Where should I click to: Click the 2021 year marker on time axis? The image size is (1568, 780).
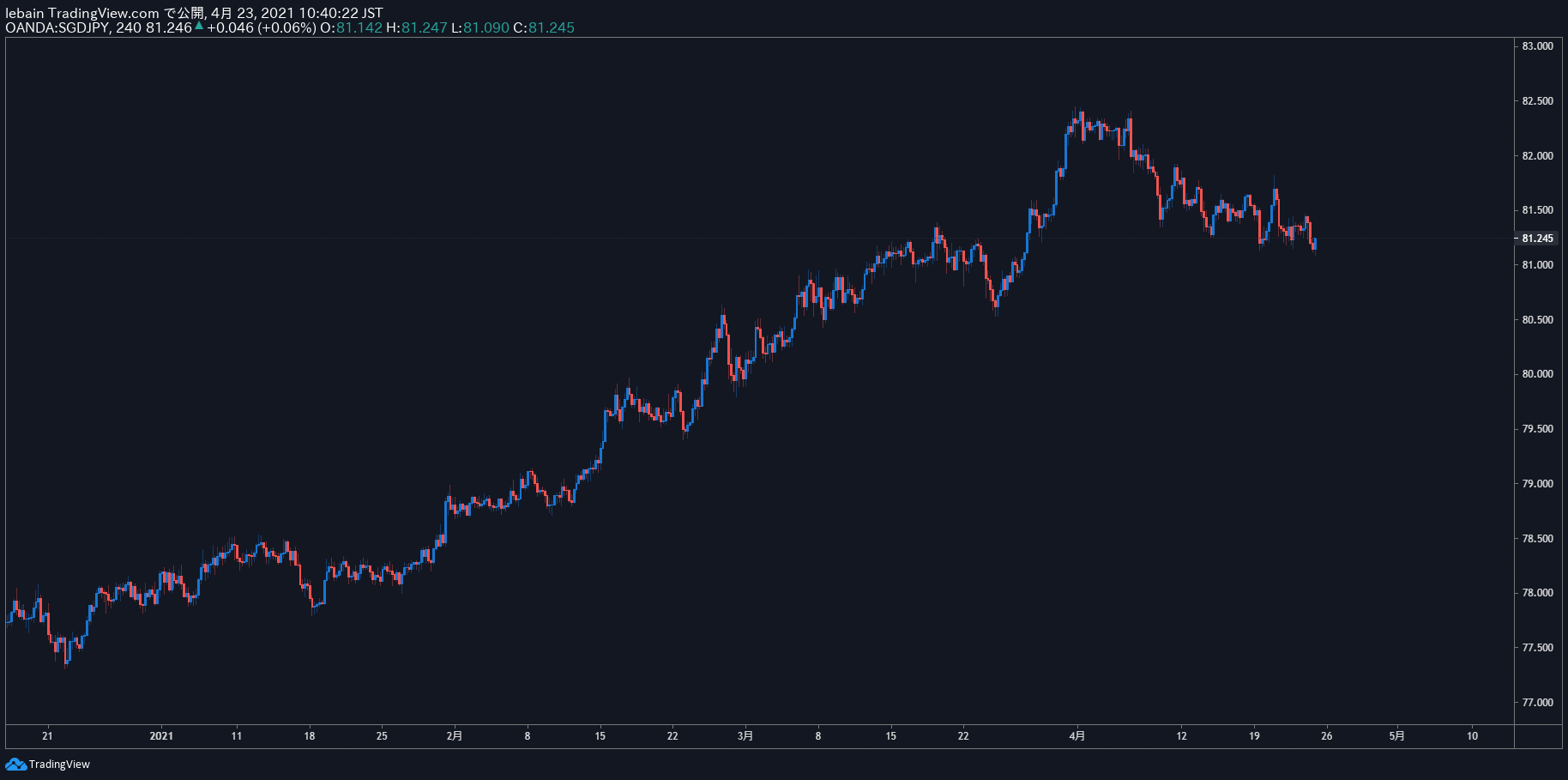[161, 735]
